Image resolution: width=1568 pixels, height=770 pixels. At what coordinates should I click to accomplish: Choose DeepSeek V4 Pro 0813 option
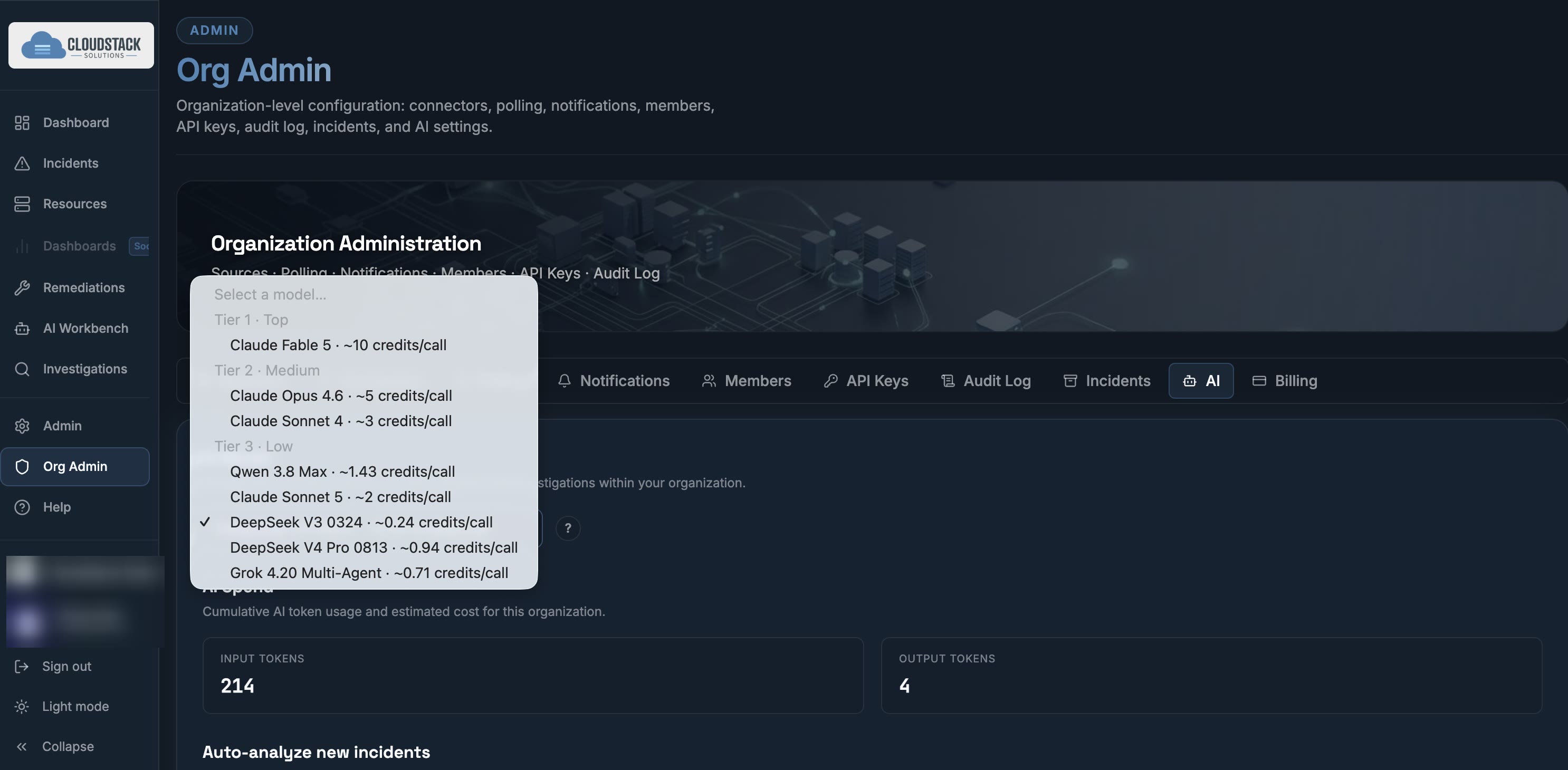[x=364, y=548]
